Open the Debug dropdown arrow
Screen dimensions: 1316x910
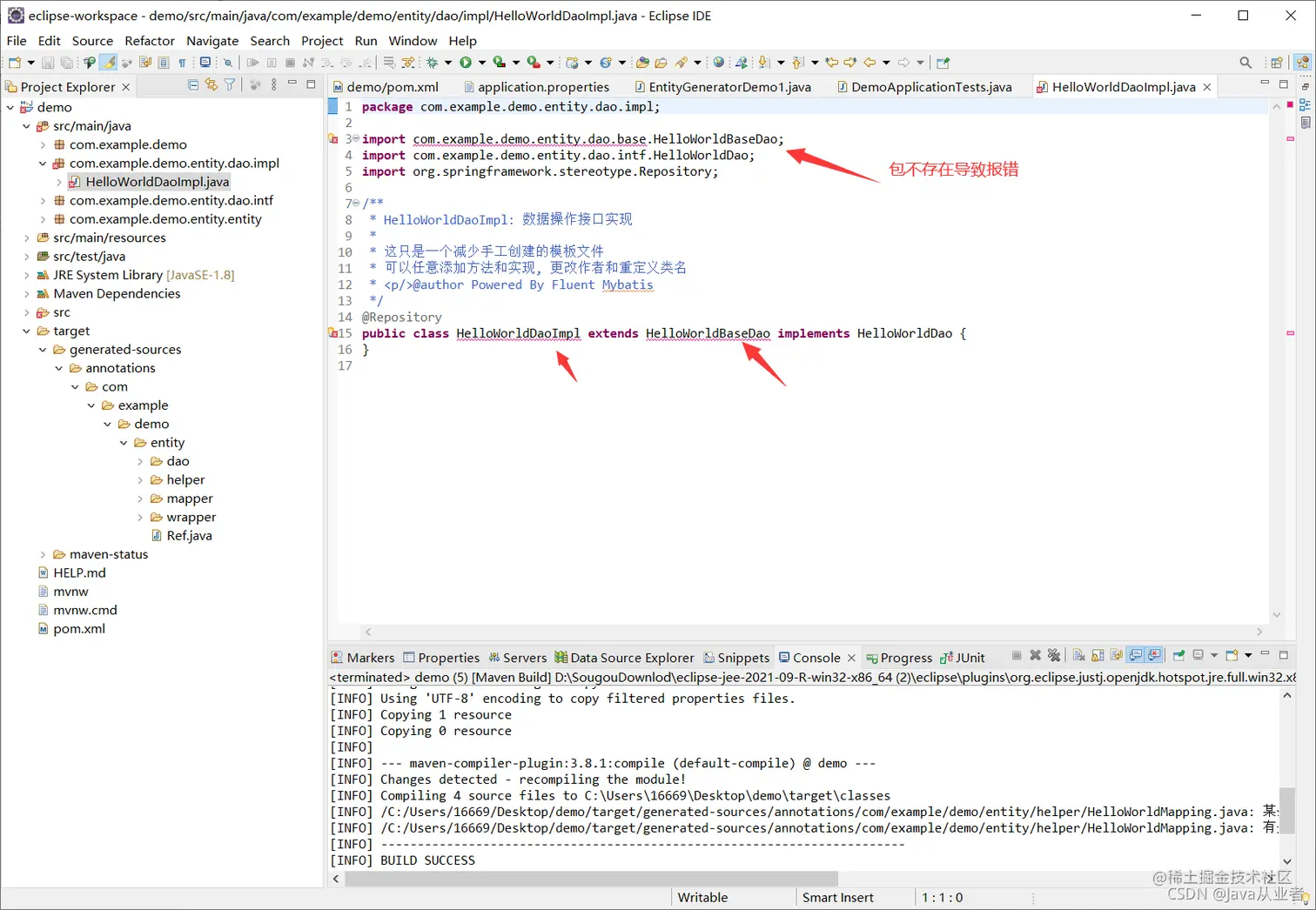click(448, 63)
